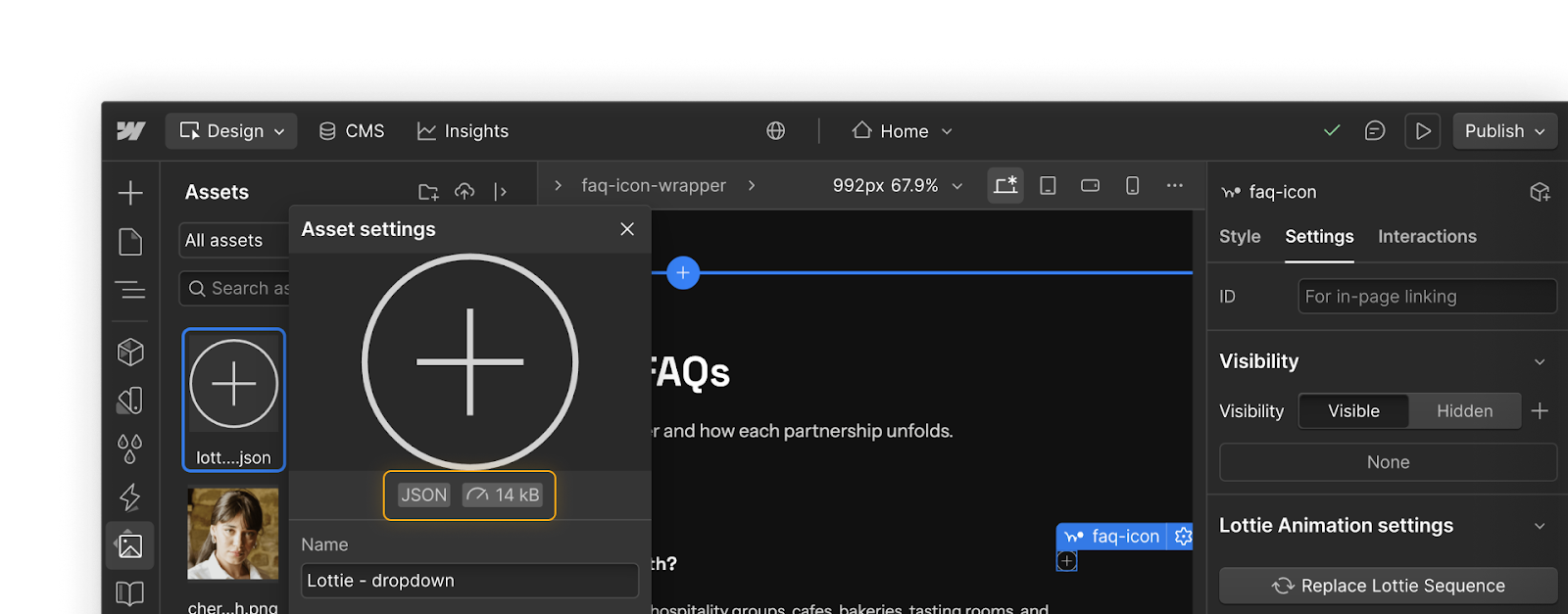Screen dimensions: 1568x614
Task: Open the CMS section
Action: tap(352, 131)
